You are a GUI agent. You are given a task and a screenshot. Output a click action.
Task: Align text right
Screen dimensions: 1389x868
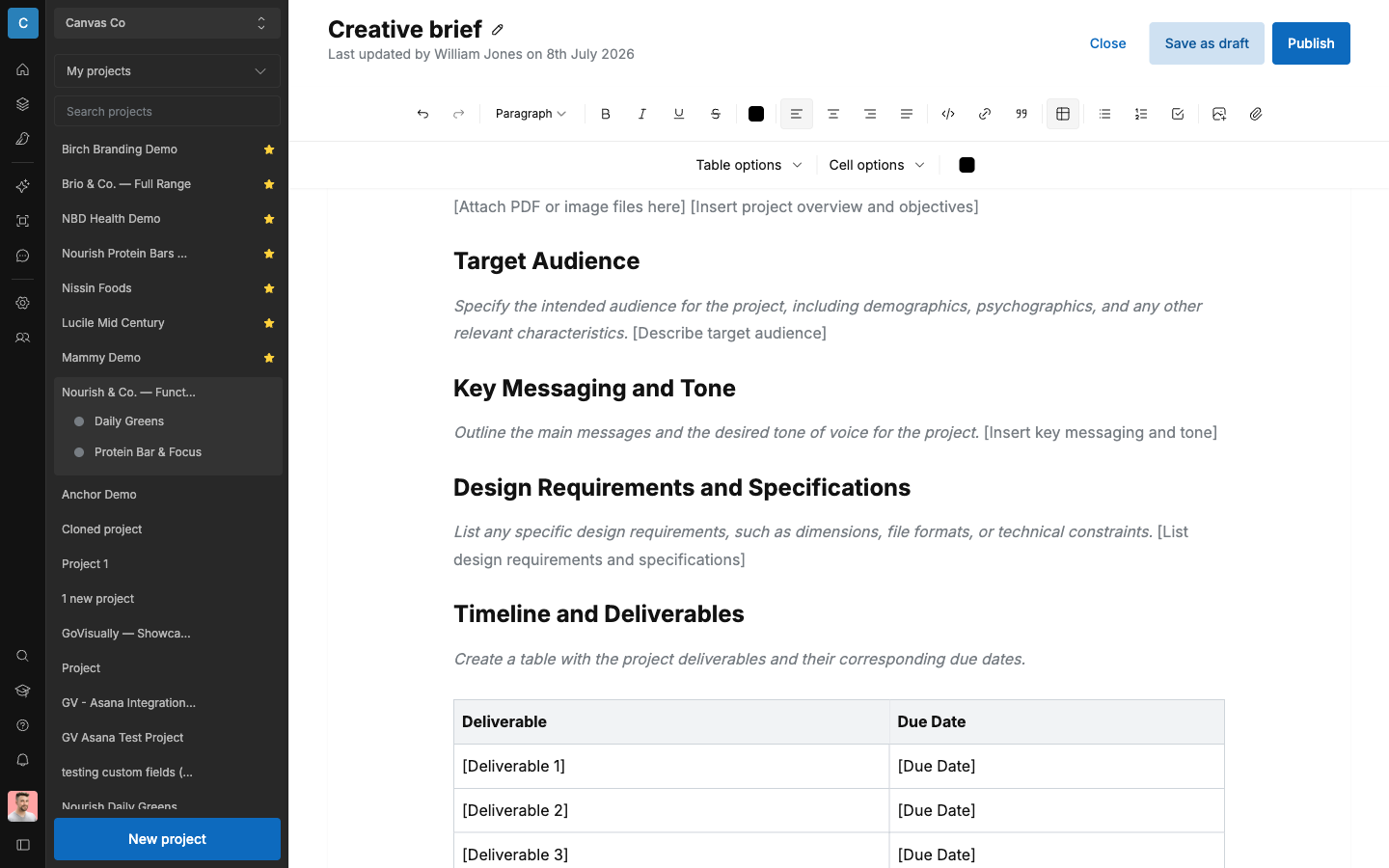[870, 114]
